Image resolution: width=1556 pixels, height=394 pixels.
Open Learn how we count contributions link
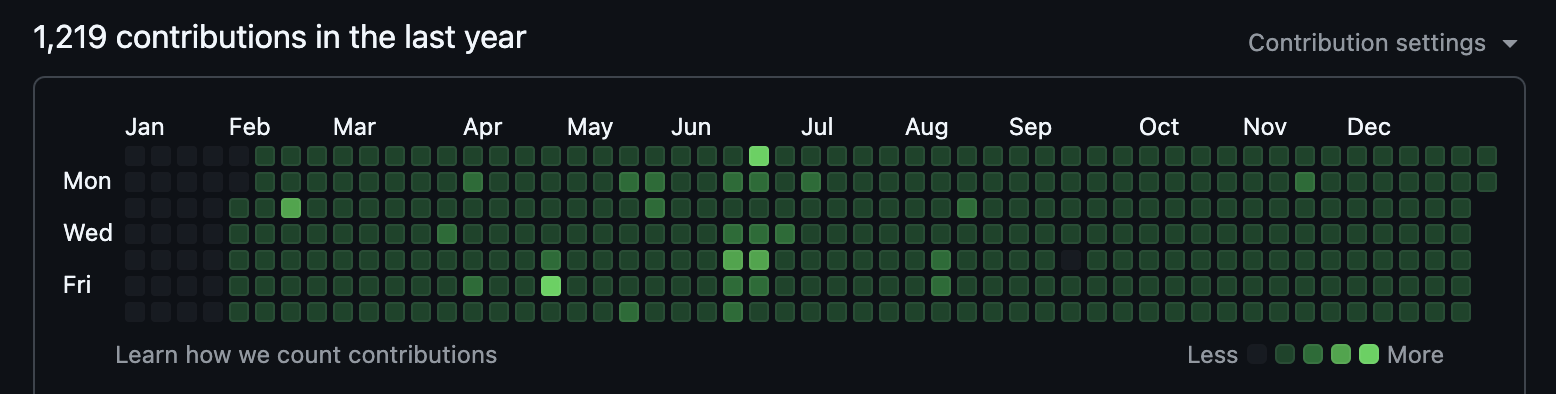tap(306, 355)
